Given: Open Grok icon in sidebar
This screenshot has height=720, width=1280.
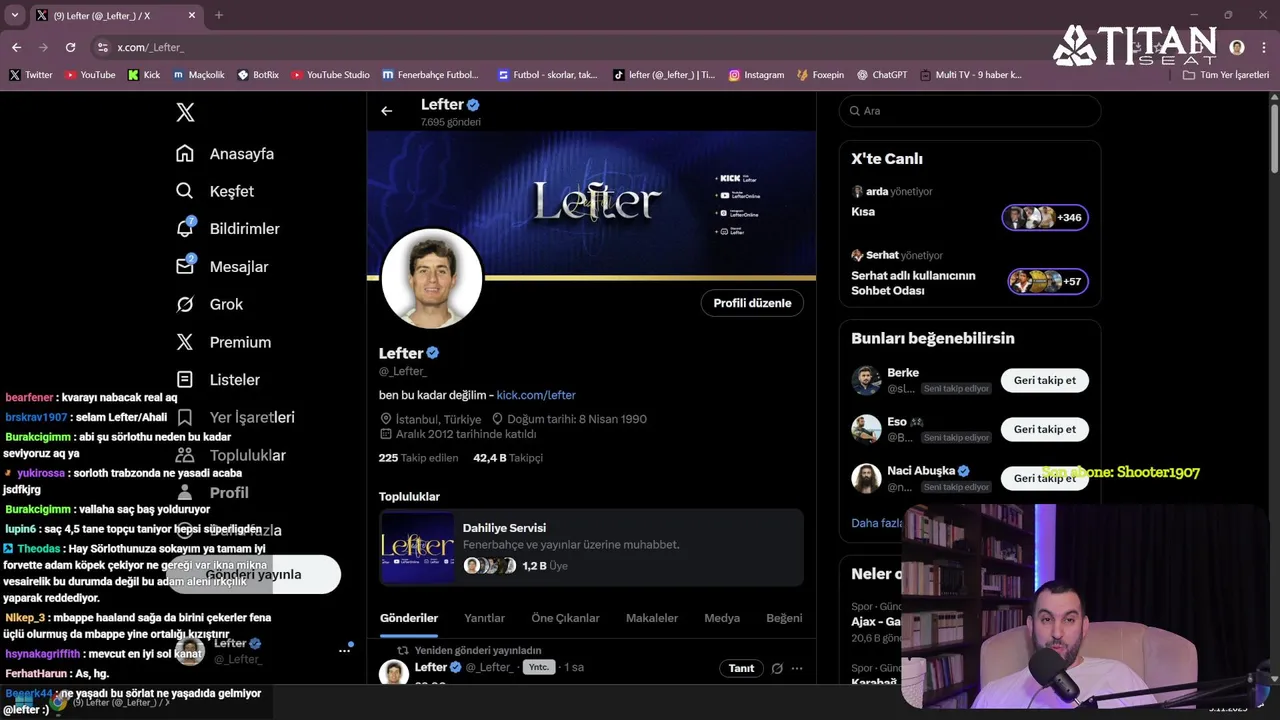Looking at the screenshot, I should pos(185,304).
